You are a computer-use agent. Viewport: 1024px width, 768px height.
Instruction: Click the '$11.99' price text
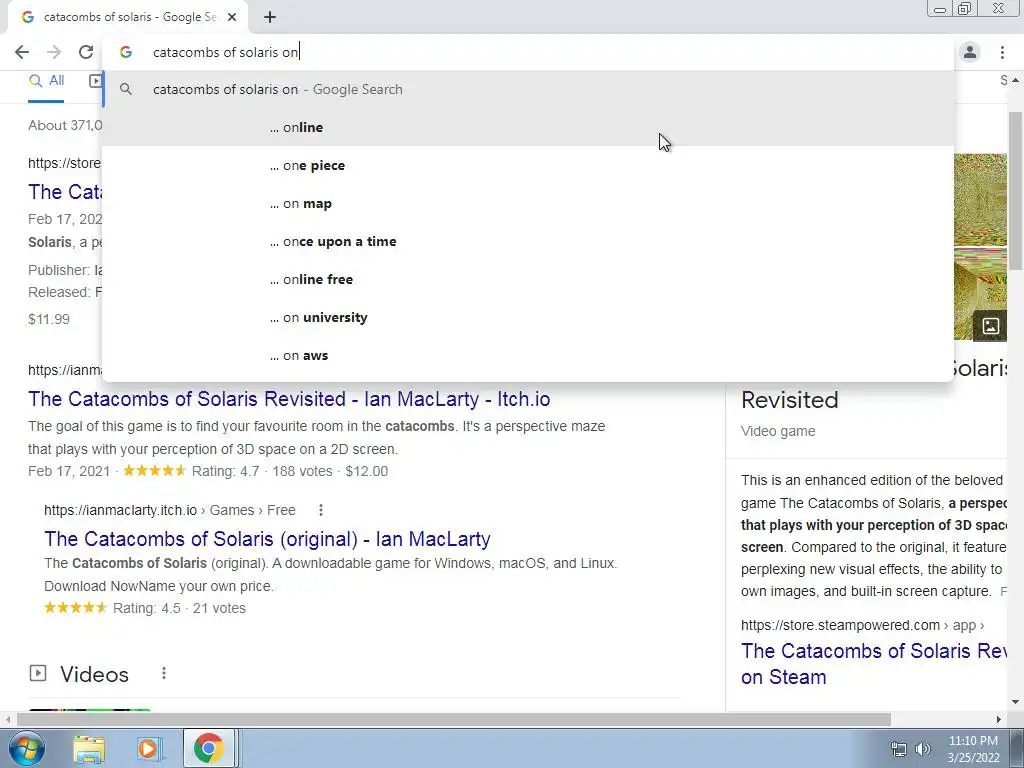pos(49,319)
